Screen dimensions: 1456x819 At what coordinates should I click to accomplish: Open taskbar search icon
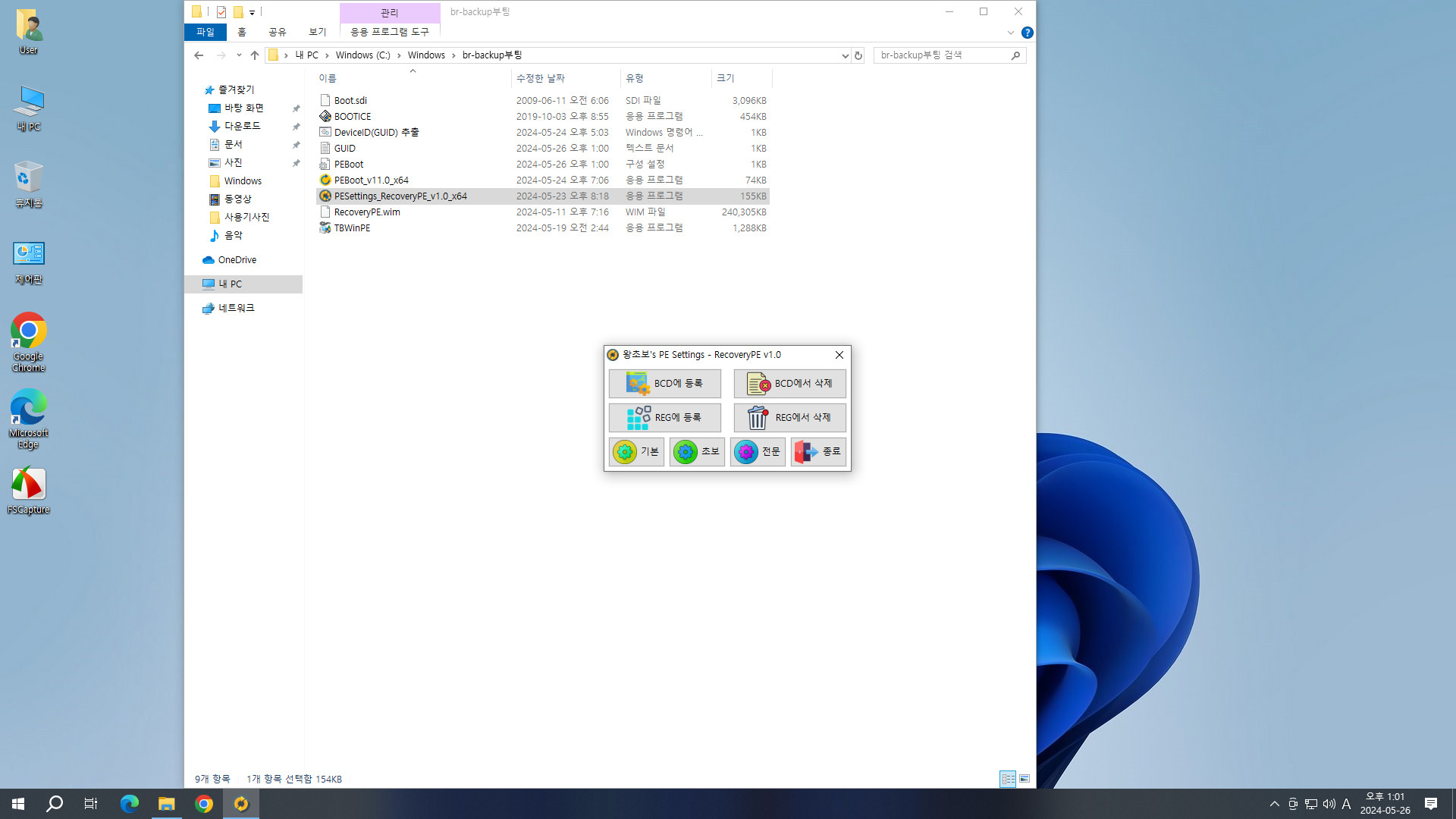[x=55, y=804]
